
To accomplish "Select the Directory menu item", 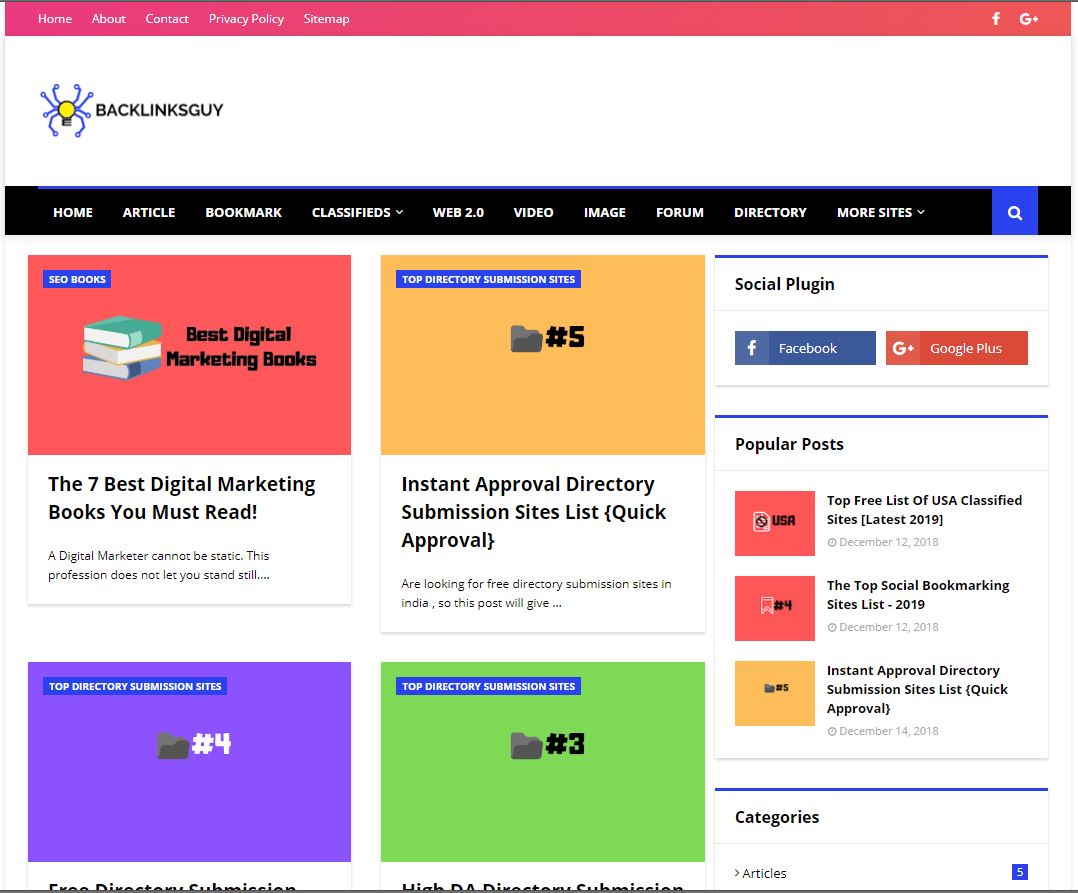I will [770, 212].
